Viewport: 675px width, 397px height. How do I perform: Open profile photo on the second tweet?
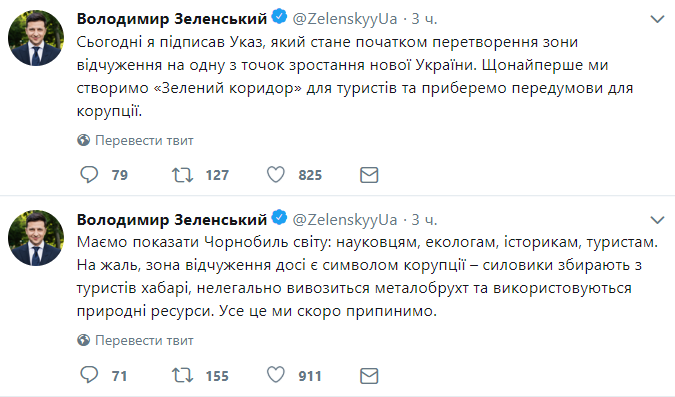pos(36,238)
